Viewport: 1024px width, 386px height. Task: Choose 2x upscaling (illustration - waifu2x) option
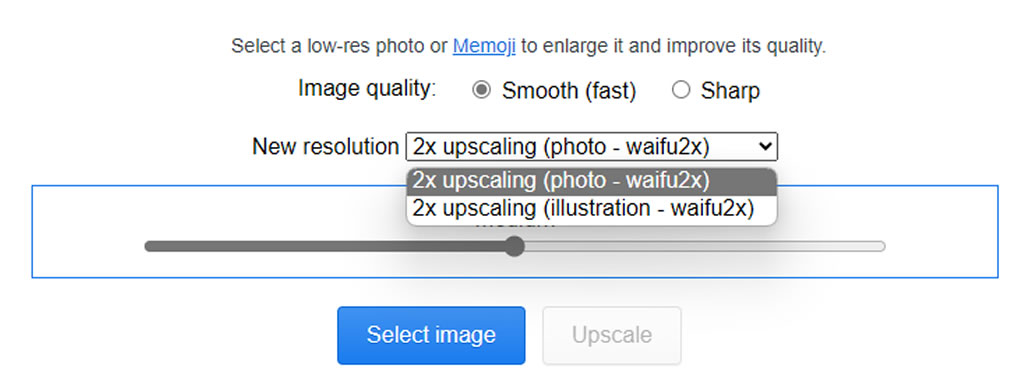[x=592, y=209]
